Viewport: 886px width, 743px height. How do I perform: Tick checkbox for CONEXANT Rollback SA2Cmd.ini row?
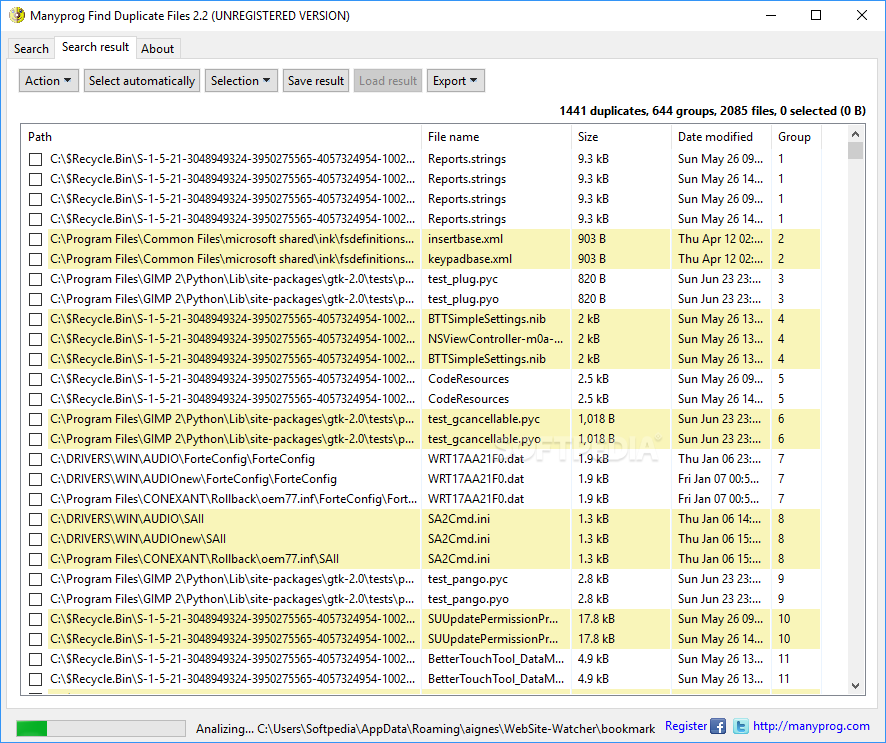(x=36, y=559)
